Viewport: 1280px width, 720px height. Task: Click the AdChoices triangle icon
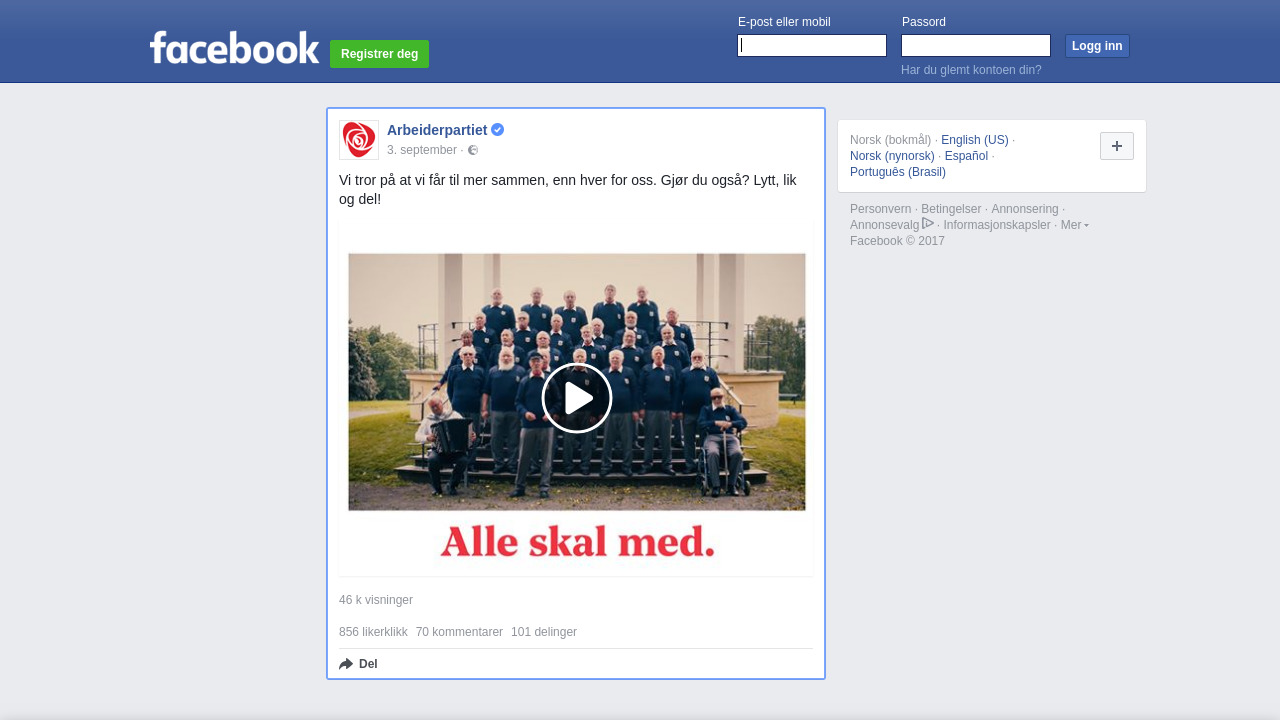pos(928,224)
